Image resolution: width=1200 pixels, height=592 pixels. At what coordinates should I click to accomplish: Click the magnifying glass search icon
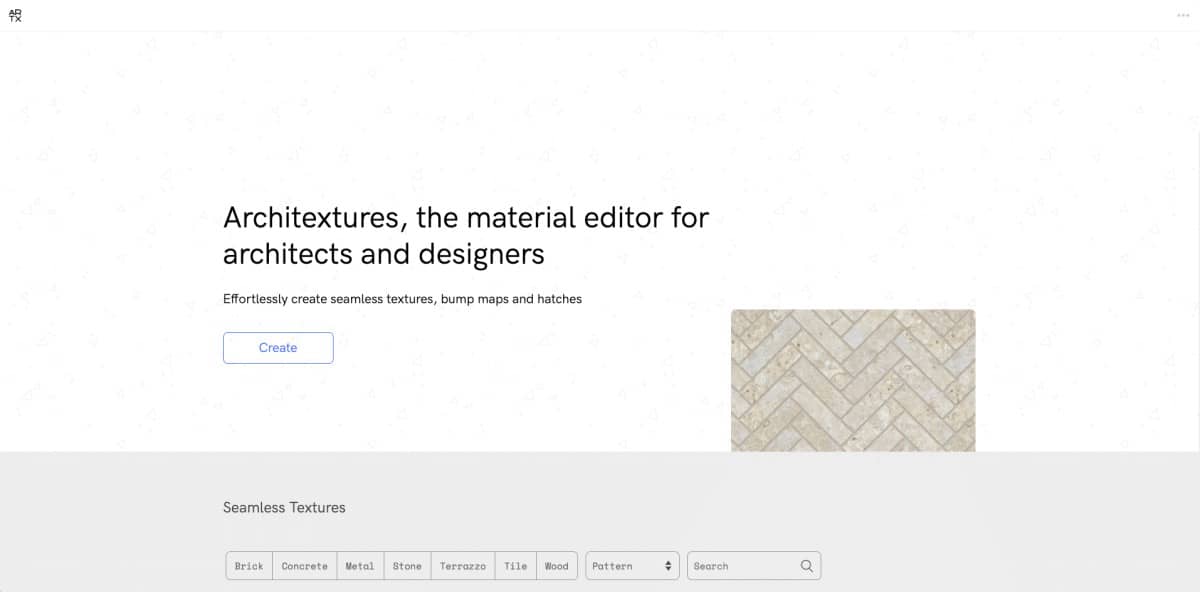(x=807, y=566)
